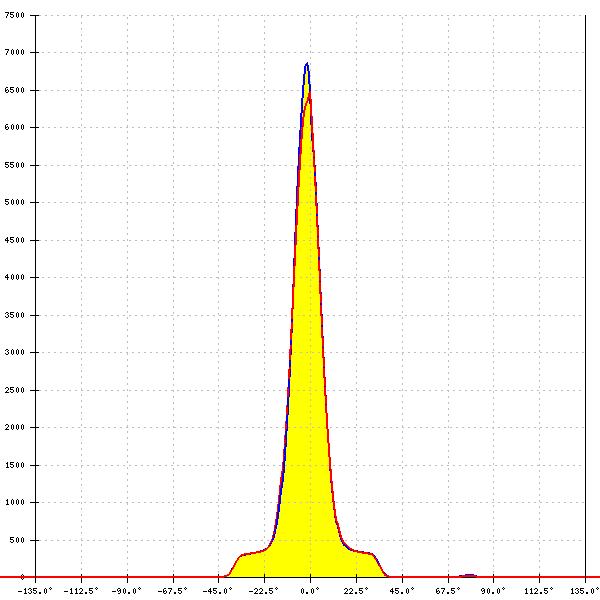This screenshot has width=600, height=600.
Task: Click the -67.5° x-axis label
Action: coord(173,591)
